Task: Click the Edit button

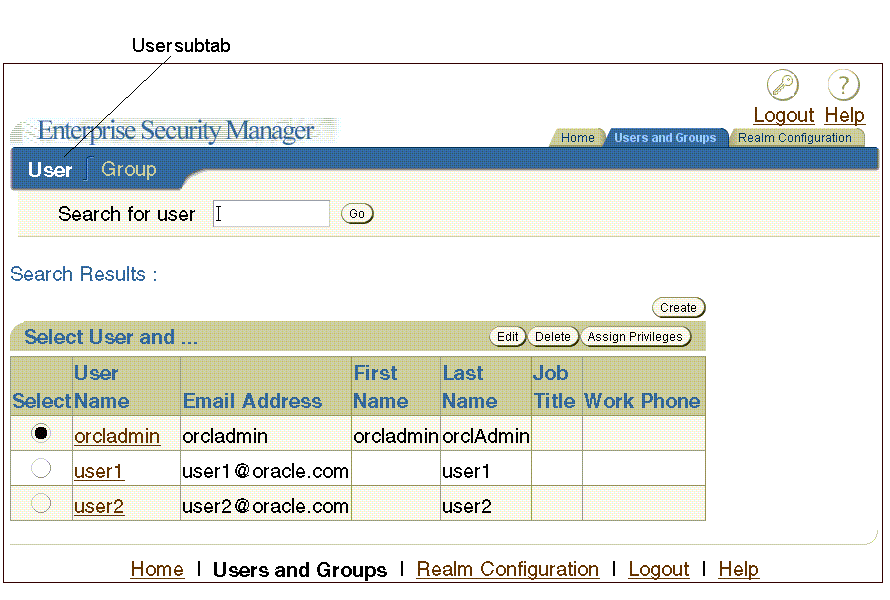Action: point(508,337)
